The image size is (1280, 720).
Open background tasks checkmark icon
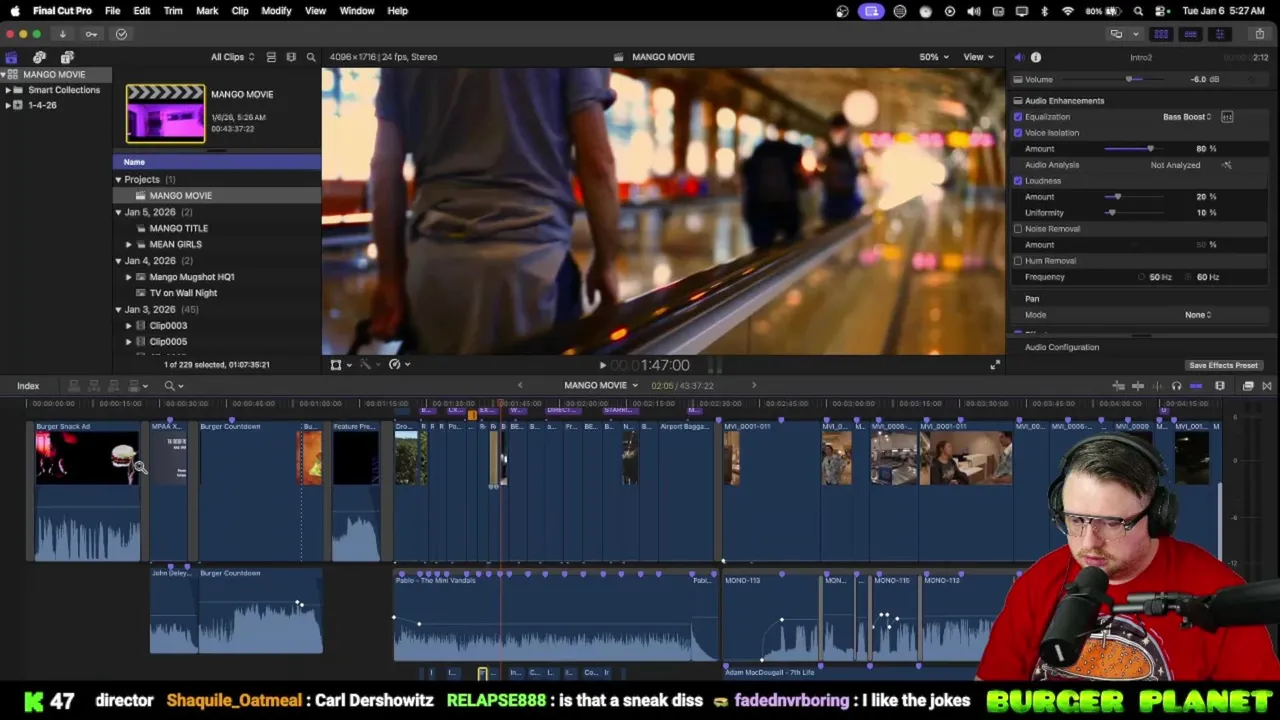tap(121, 34)
